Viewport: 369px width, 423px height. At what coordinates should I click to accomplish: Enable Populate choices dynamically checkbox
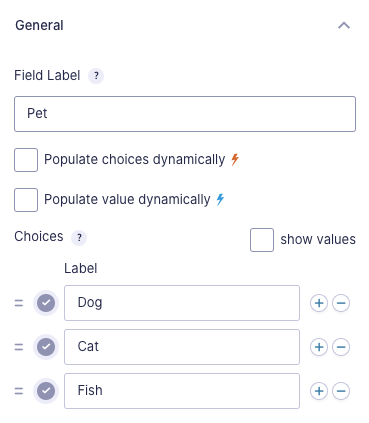click(26, 160)
